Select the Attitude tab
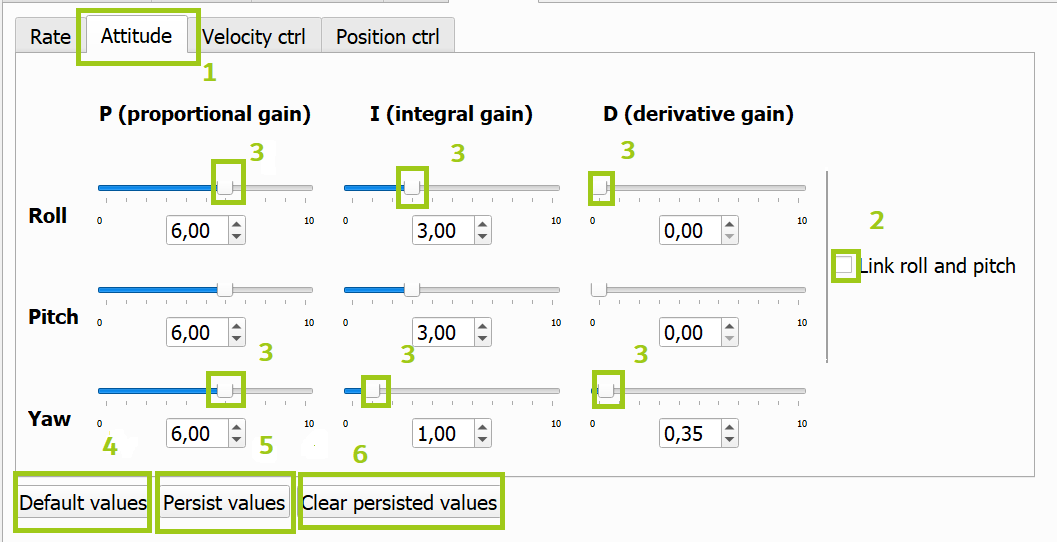1057x542 pixels. click(136, 36)
